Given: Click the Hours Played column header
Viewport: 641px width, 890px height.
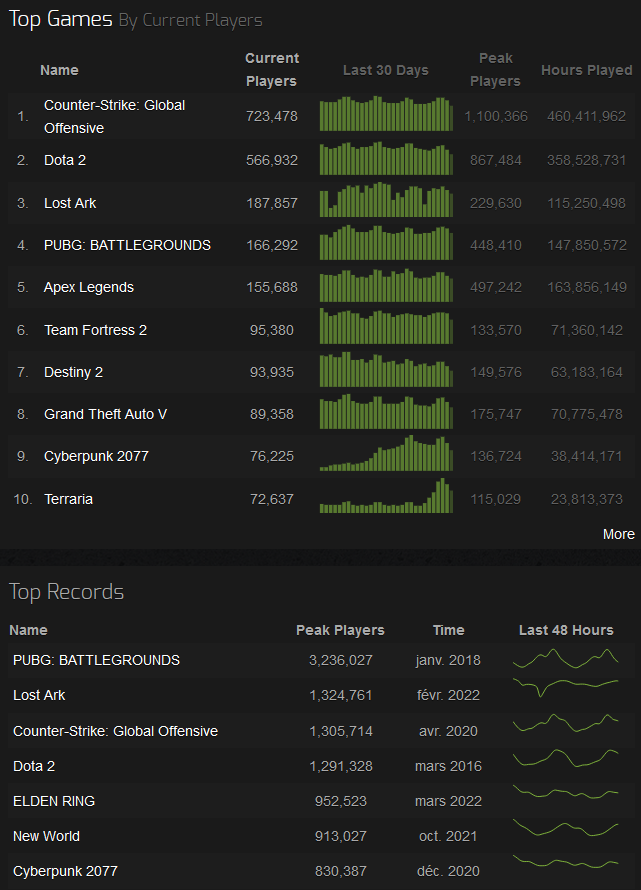Looking at the screenshot, I should point(586,70).
